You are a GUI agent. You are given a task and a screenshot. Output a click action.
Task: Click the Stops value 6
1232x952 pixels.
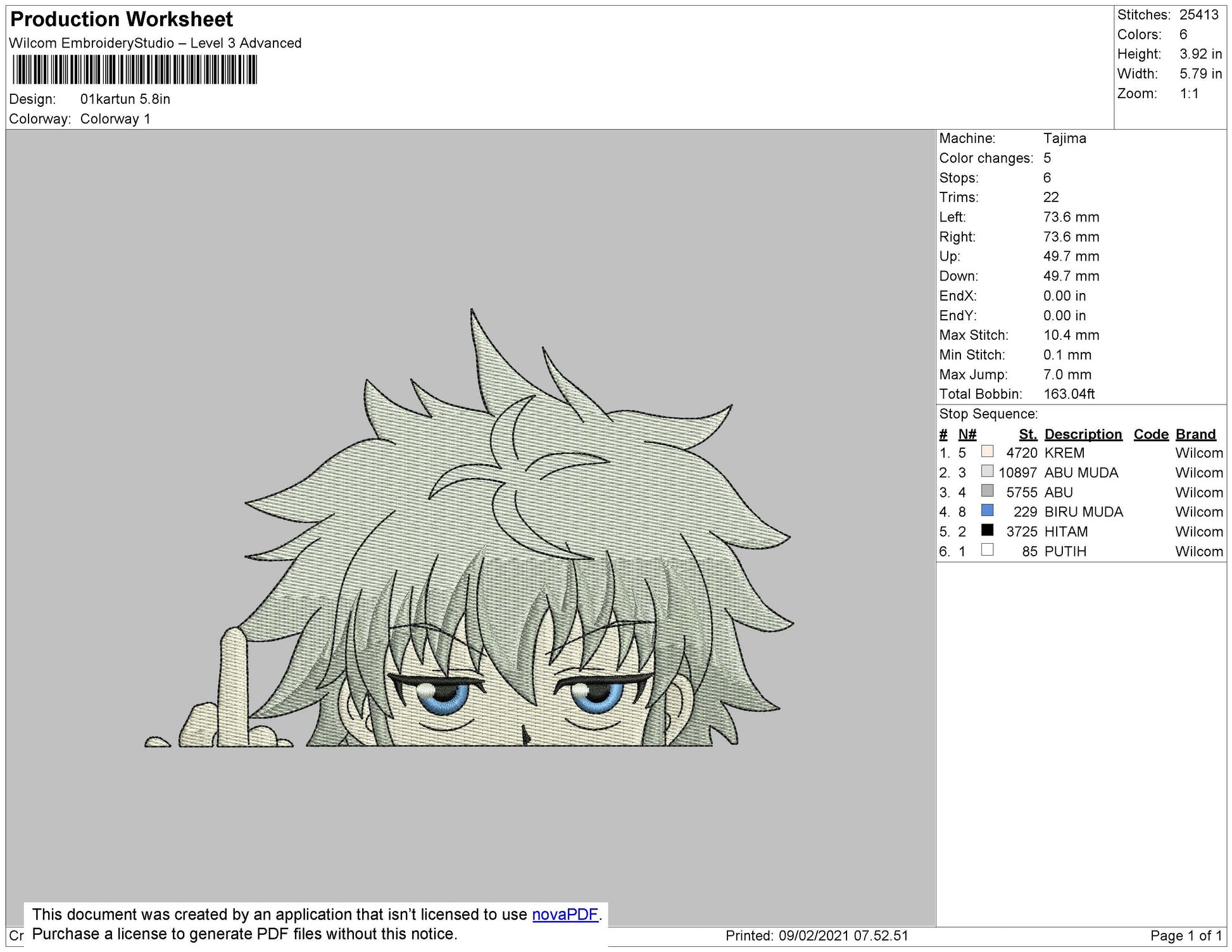point(1047,178)
